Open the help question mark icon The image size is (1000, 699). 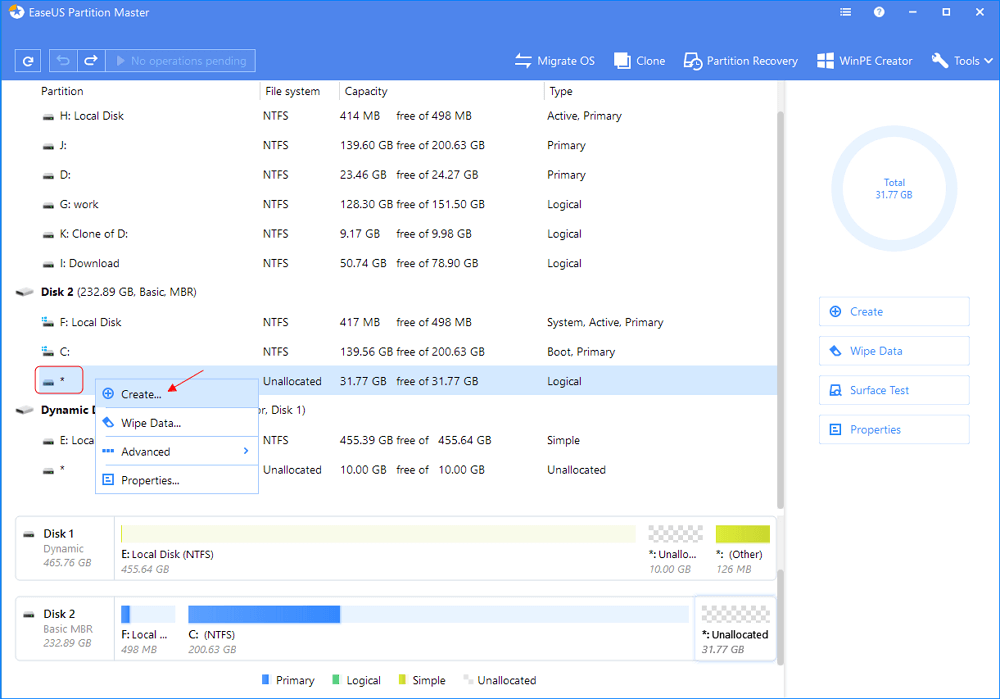coord(879,12)
